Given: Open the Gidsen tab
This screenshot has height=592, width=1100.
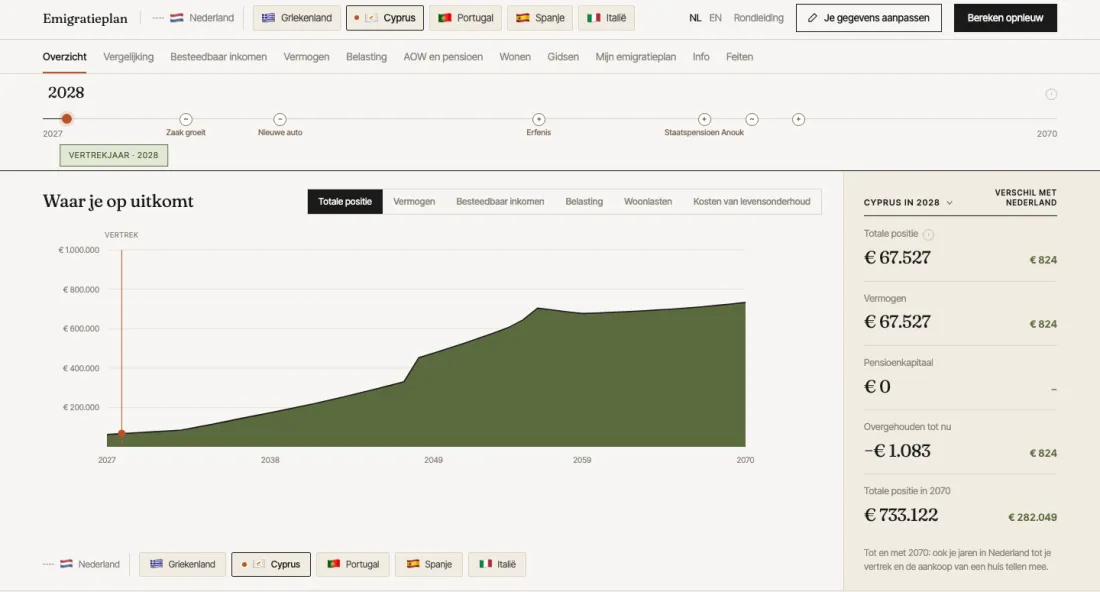Looking at the screenshot, I should pyautogui.click(x=563, y=57).
